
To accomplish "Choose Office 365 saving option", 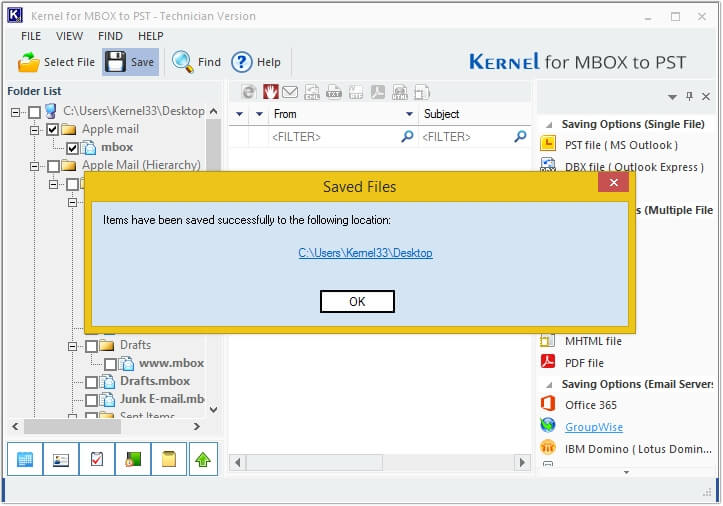I will tap(591, 405).
